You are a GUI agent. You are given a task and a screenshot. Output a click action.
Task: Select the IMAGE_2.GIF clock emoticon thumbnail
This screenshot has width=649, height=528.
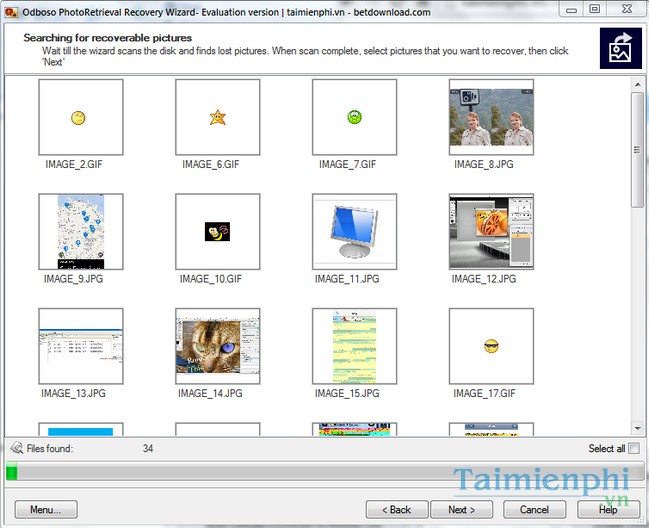80,118
